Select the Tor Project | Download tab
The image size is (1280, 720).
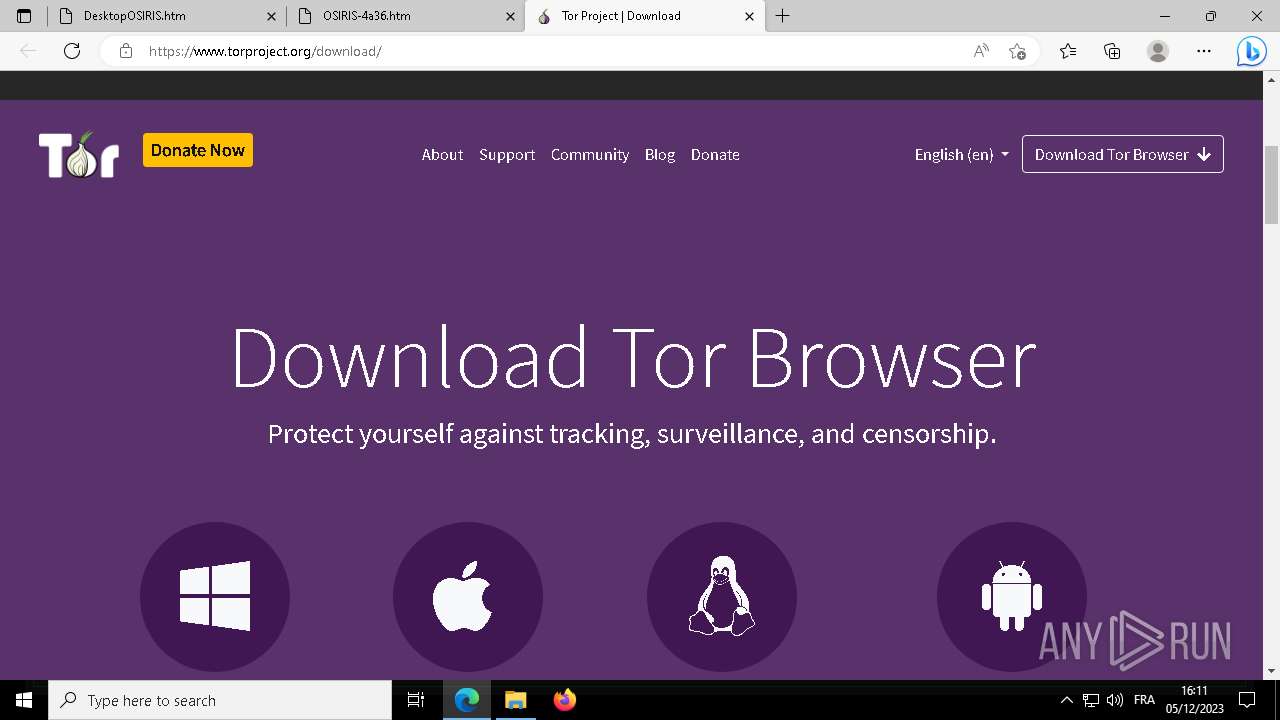click(x=645, y=16)
